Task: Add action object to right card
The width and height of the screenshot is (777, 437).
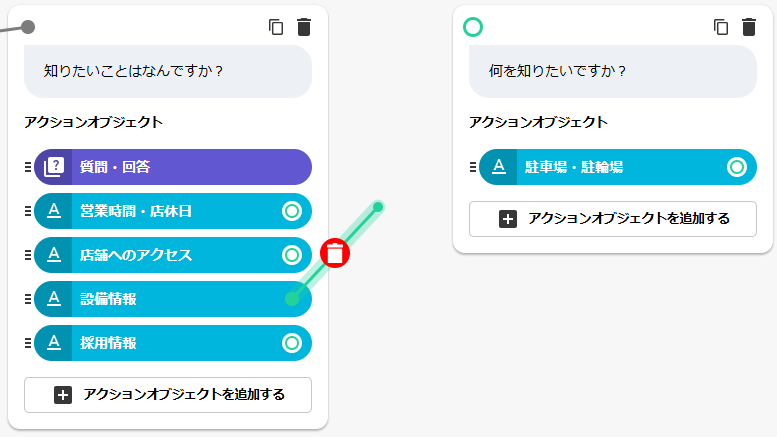Action: click(613, 219)
